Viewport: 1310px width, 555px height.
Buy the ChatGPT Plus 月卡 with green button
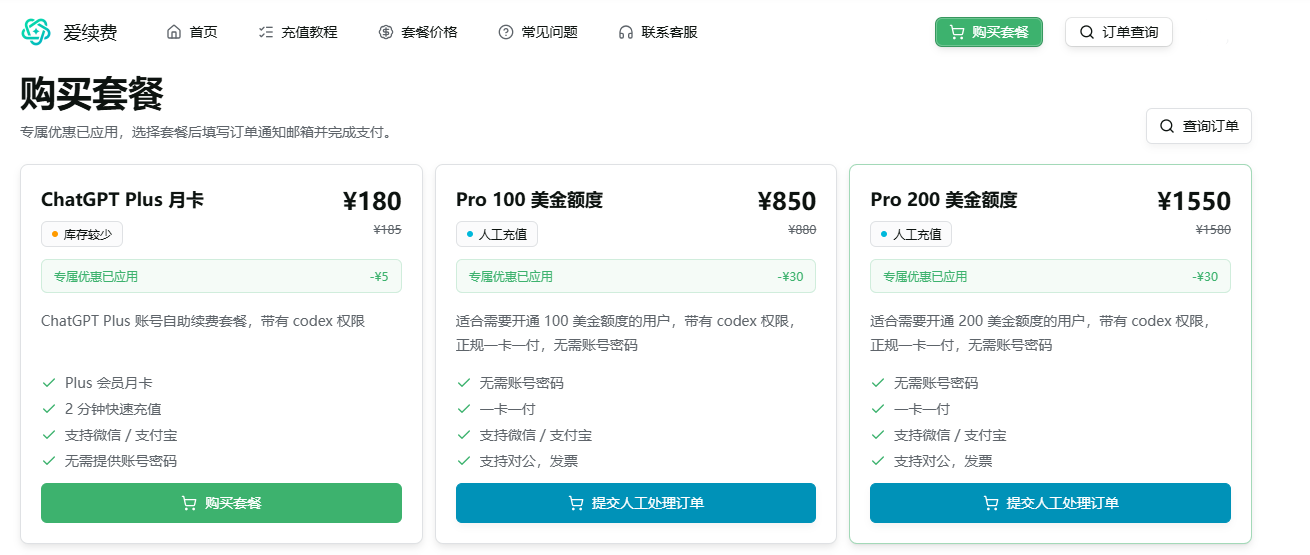[x=221, y=503]
